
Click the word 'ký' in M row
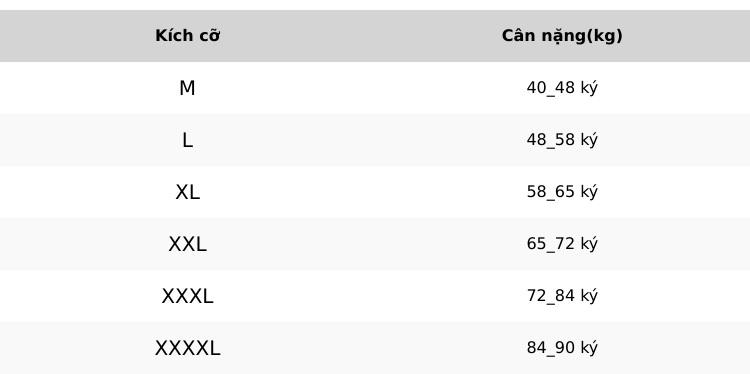(x=589, y=88)
